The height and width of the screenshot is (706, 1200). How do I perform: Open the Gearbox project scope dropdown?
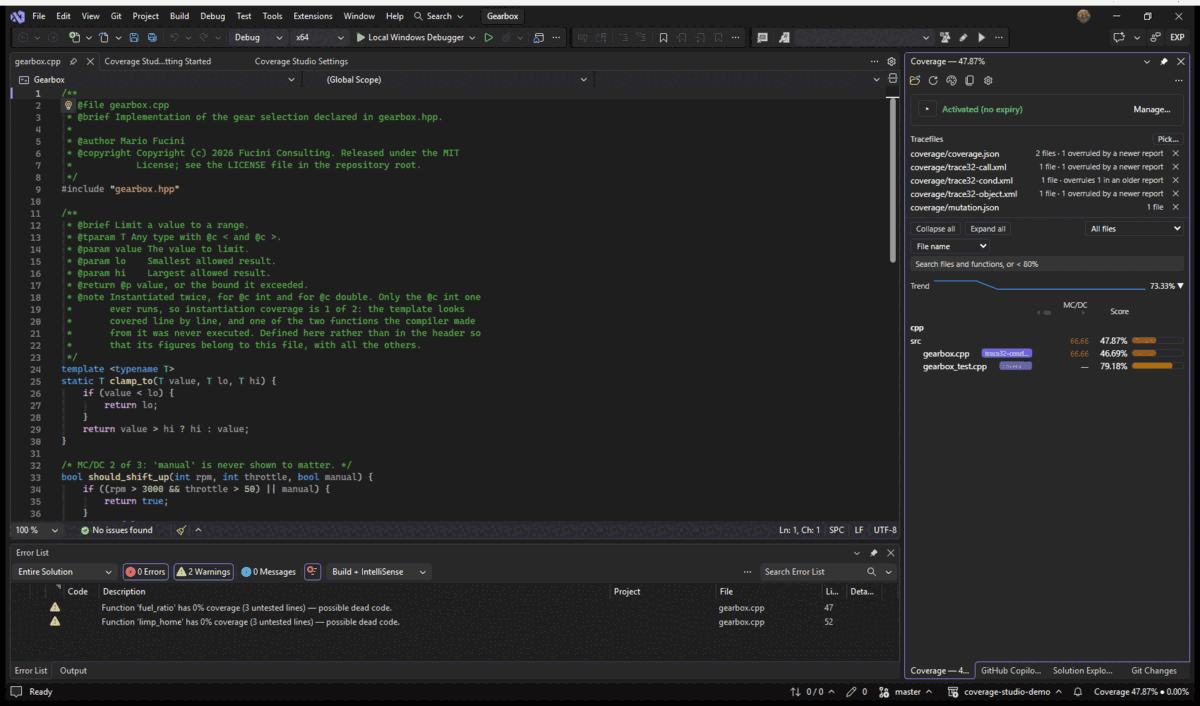(x=157, y=79)
